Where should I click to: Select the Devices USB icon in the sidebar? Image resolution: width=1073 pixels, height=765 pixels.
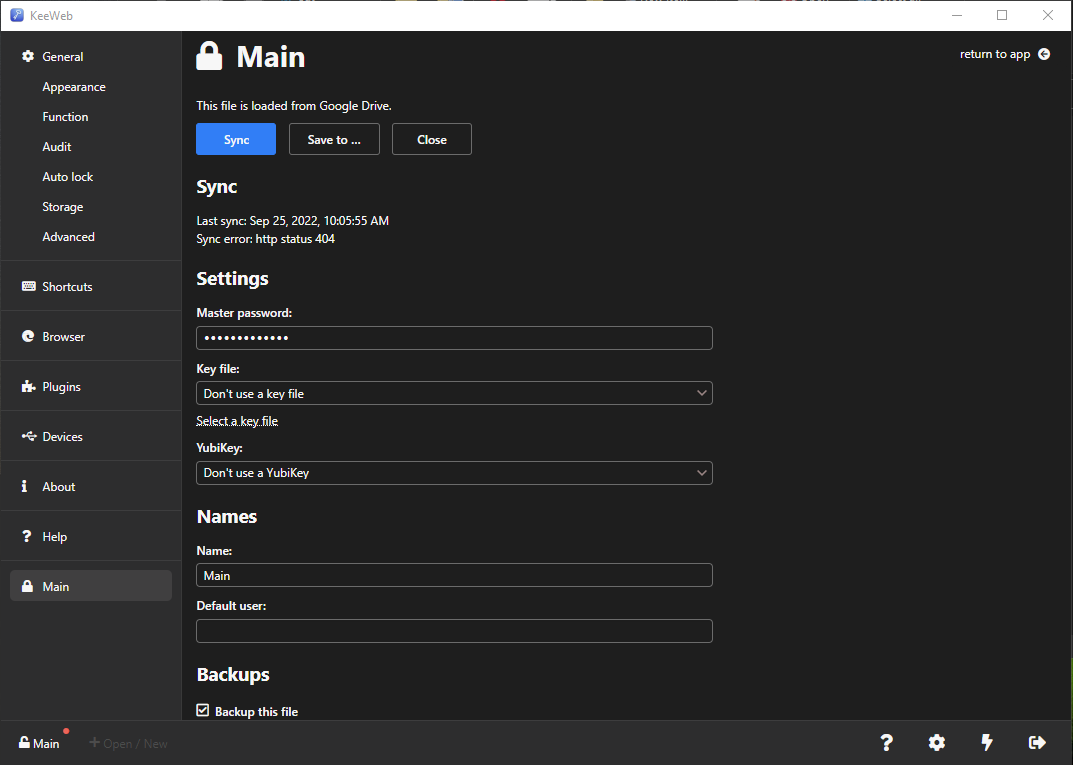[x=28, y=436]
